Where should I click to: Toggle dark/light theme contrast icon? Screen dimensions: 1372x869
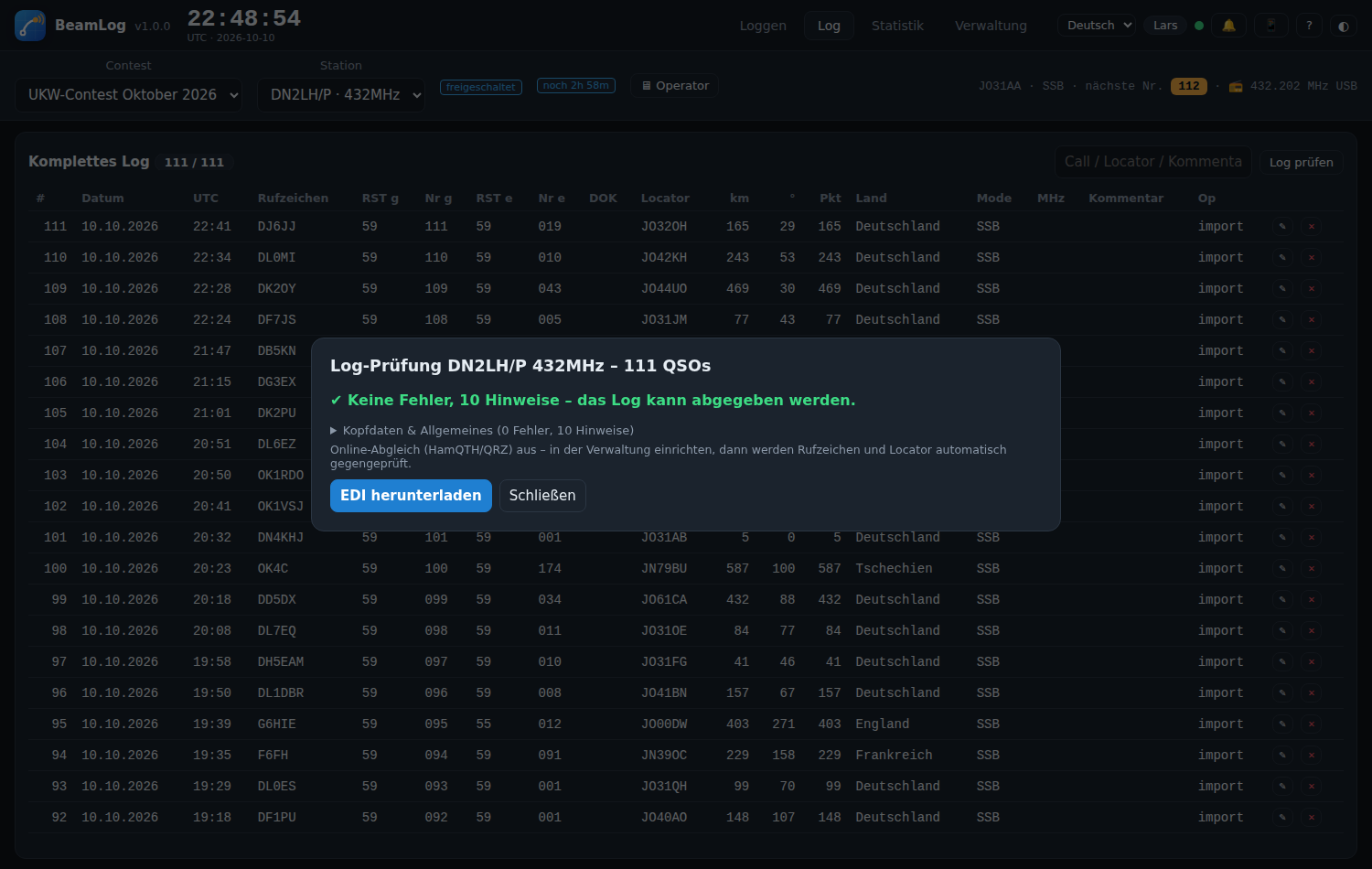[x=1343, y=26]
